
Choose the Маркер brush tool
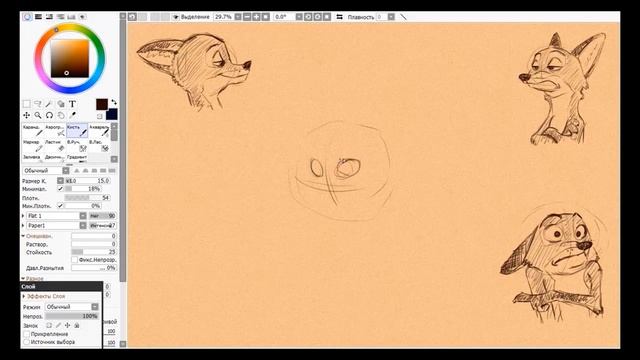point(33,145)
